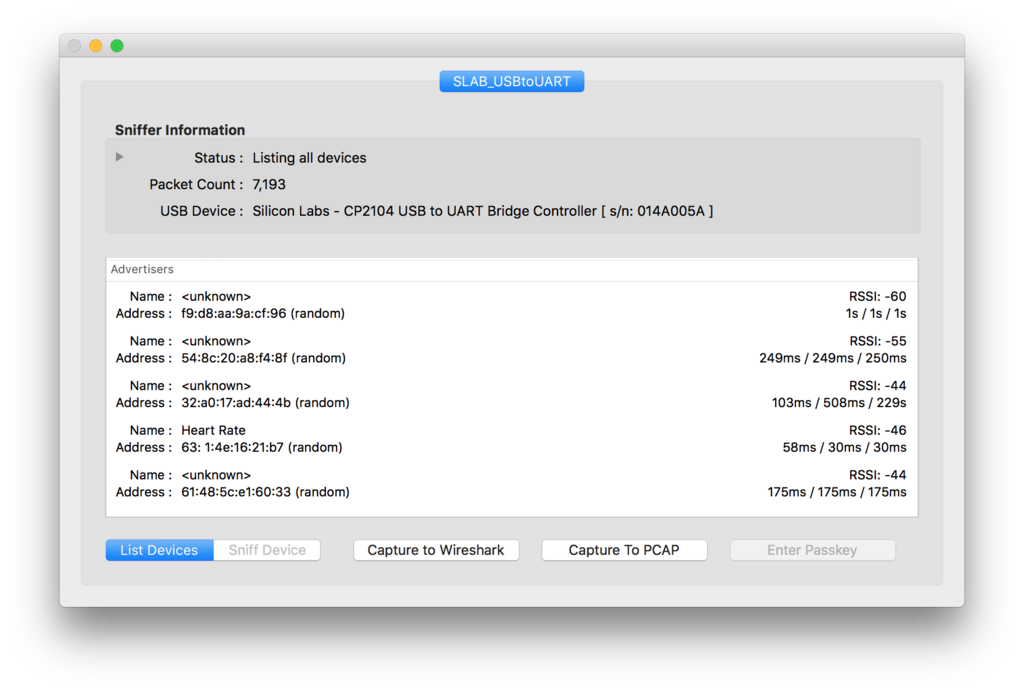This screenshot has height=692, width=1024.
Task: Activate the List Devices segment
Action: (159, 550)
